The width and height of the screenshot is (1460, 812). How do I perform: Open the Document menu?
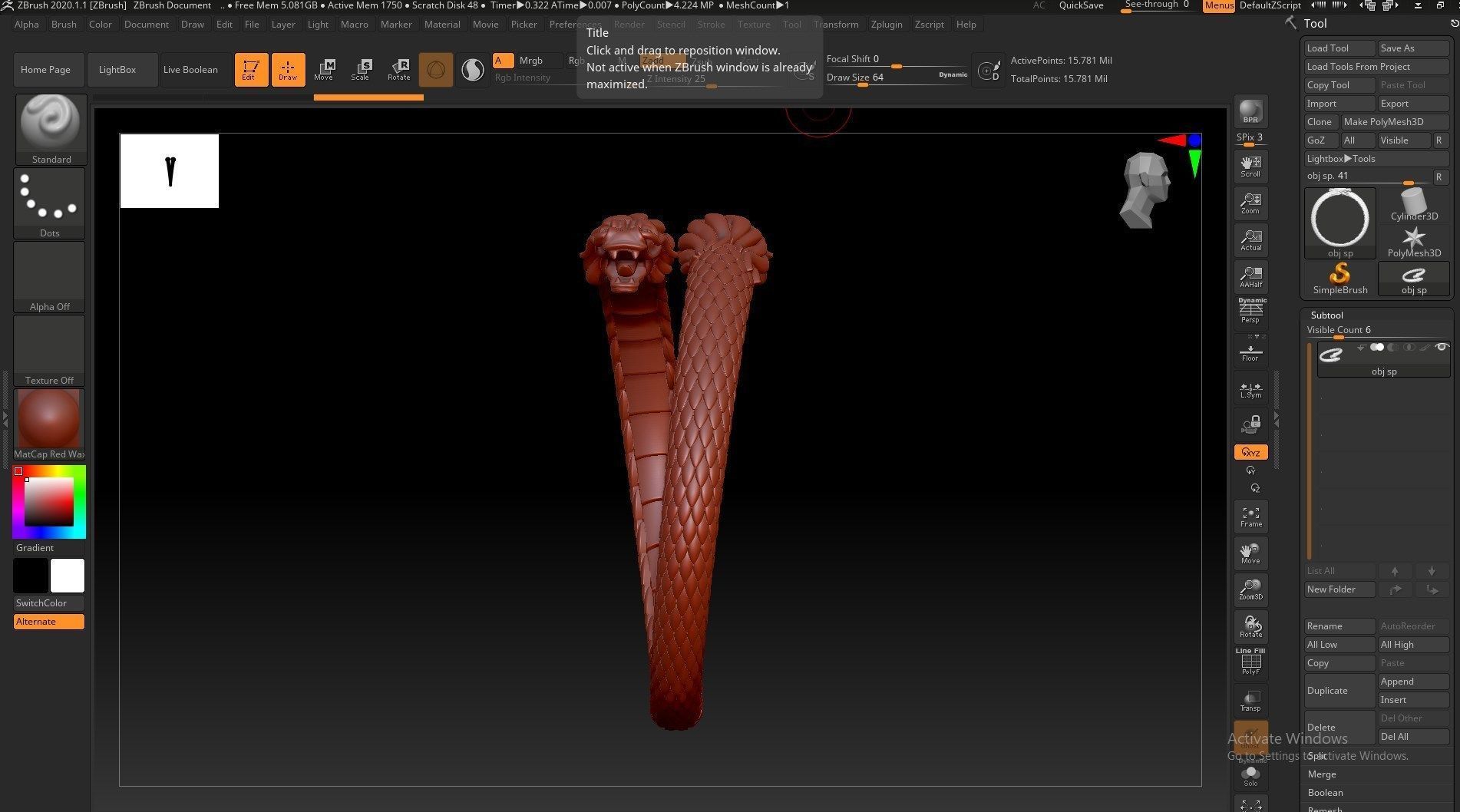146,25
